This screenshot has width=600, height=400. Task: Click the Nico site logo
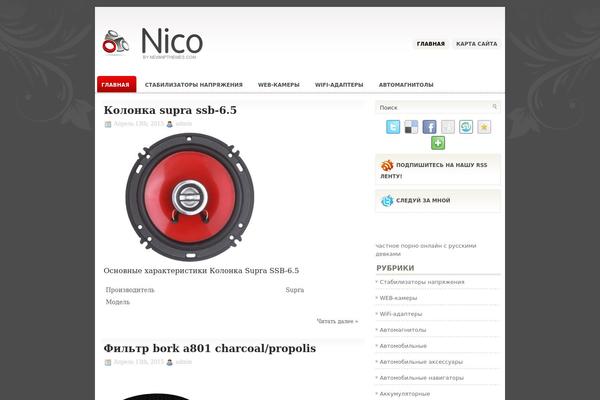[153, 43]
